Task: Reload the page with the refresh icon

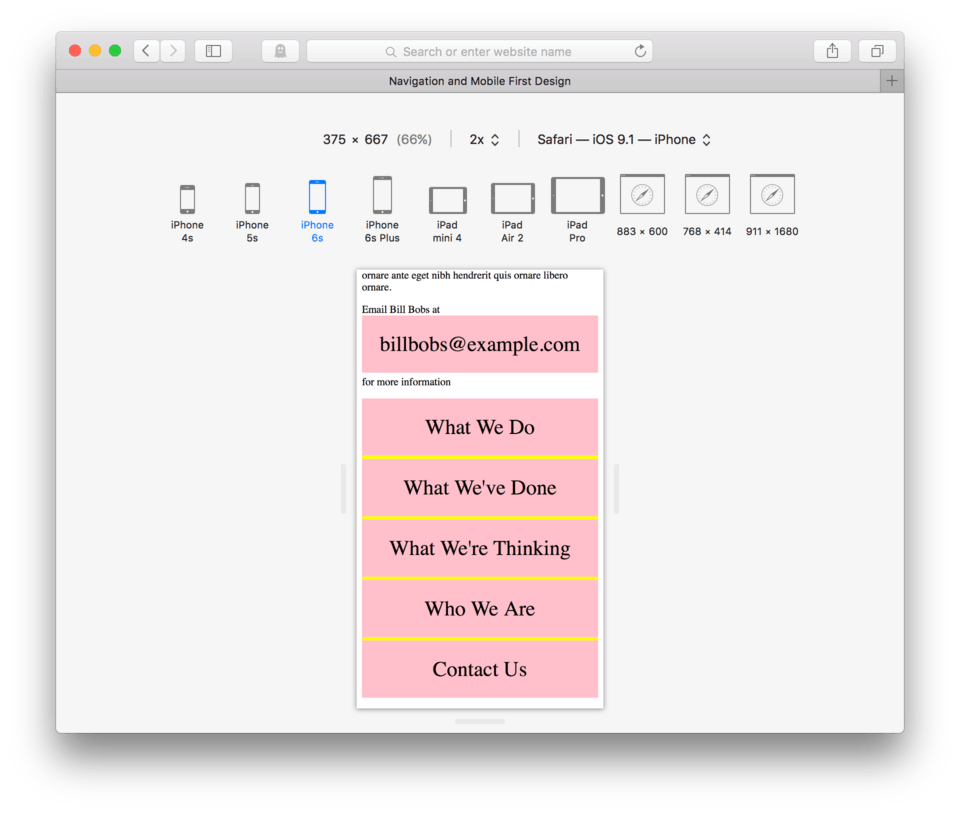Action: tap(640, 51)
